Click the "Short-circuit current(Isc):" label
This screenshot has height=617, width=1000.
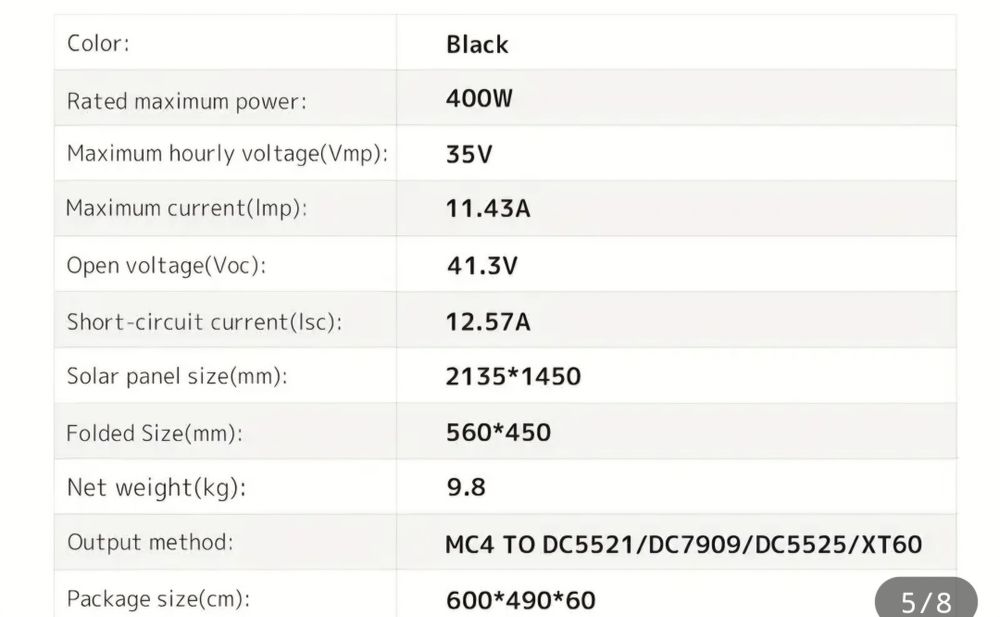[204, 322]
